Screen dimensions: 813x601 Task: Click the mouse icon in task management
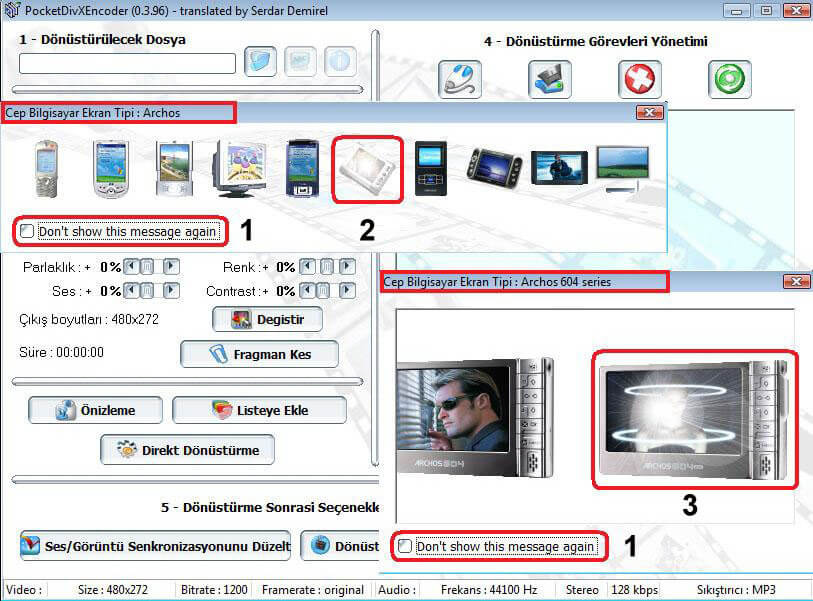[460, 79]
